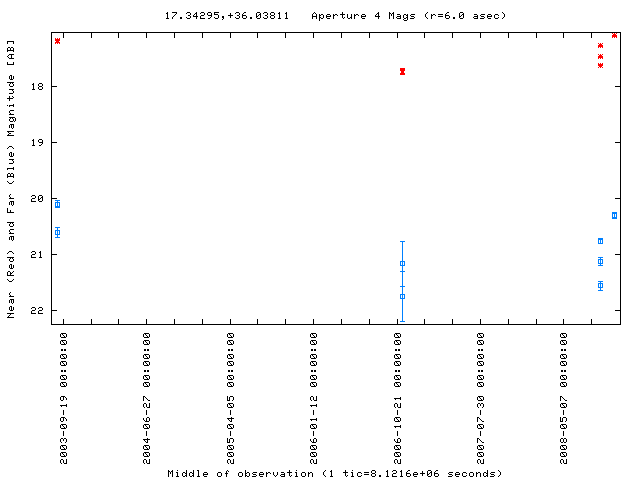Select the red near-UV point near 2006-10-21
Image resolution: width=640 pixels, height=480 pixels.
point(402,71)
